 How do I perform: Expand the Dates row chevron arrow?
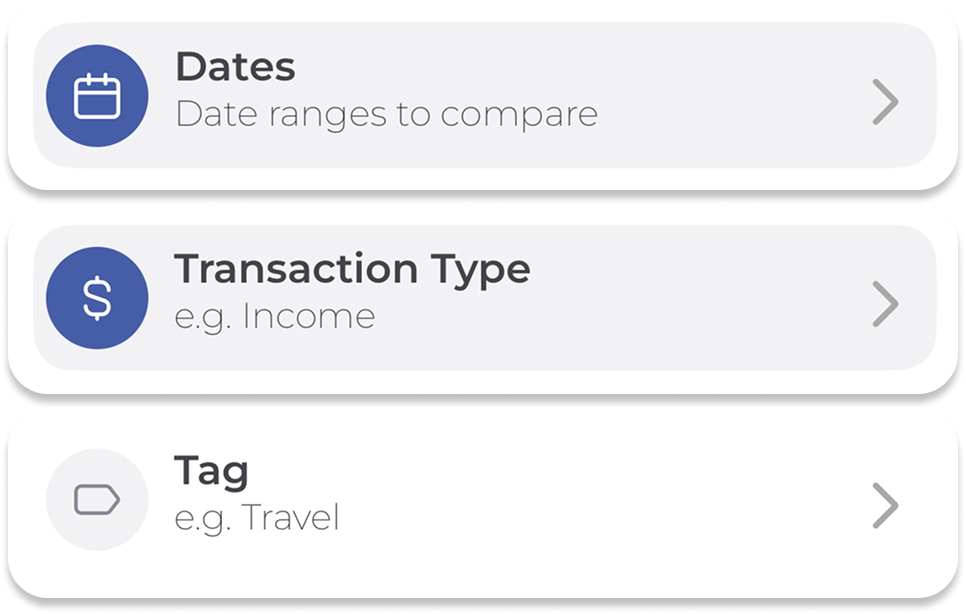885,102
